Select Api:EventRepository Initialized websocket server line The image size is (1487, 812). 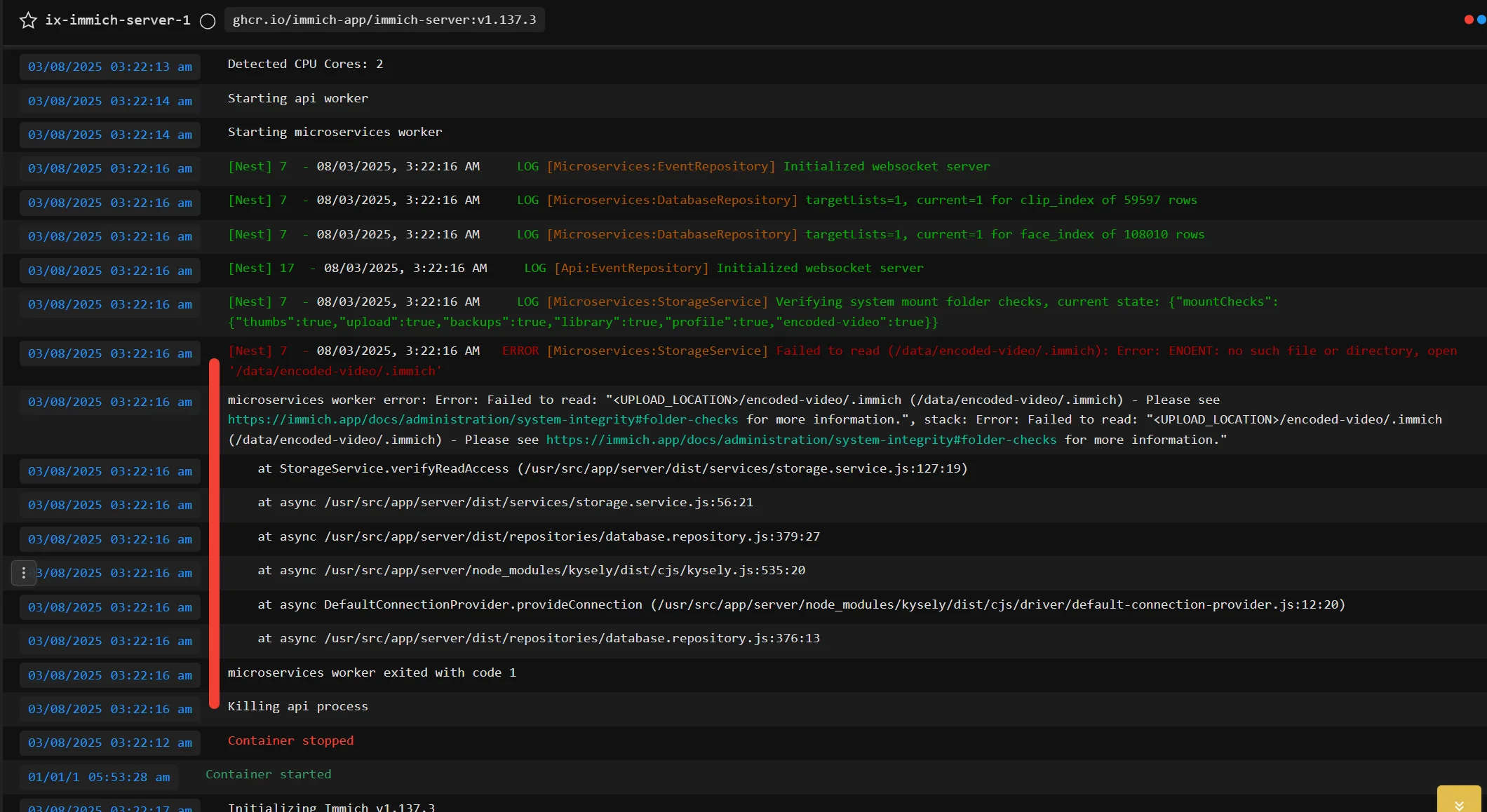coord(576,268)
